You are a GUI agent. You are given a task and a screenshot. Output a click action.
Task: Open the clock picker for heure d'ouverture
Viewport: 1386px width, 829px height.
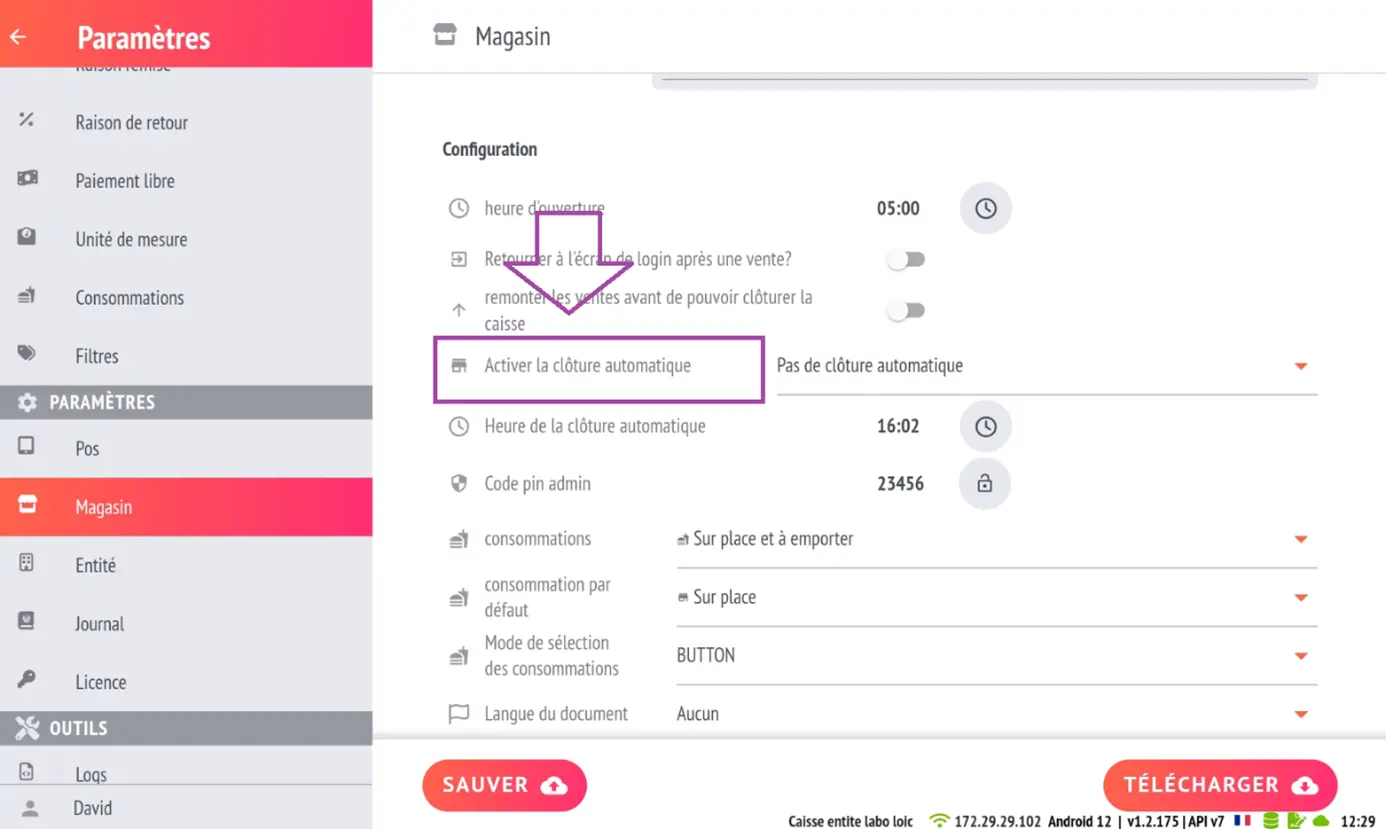(x=986, y=208)
